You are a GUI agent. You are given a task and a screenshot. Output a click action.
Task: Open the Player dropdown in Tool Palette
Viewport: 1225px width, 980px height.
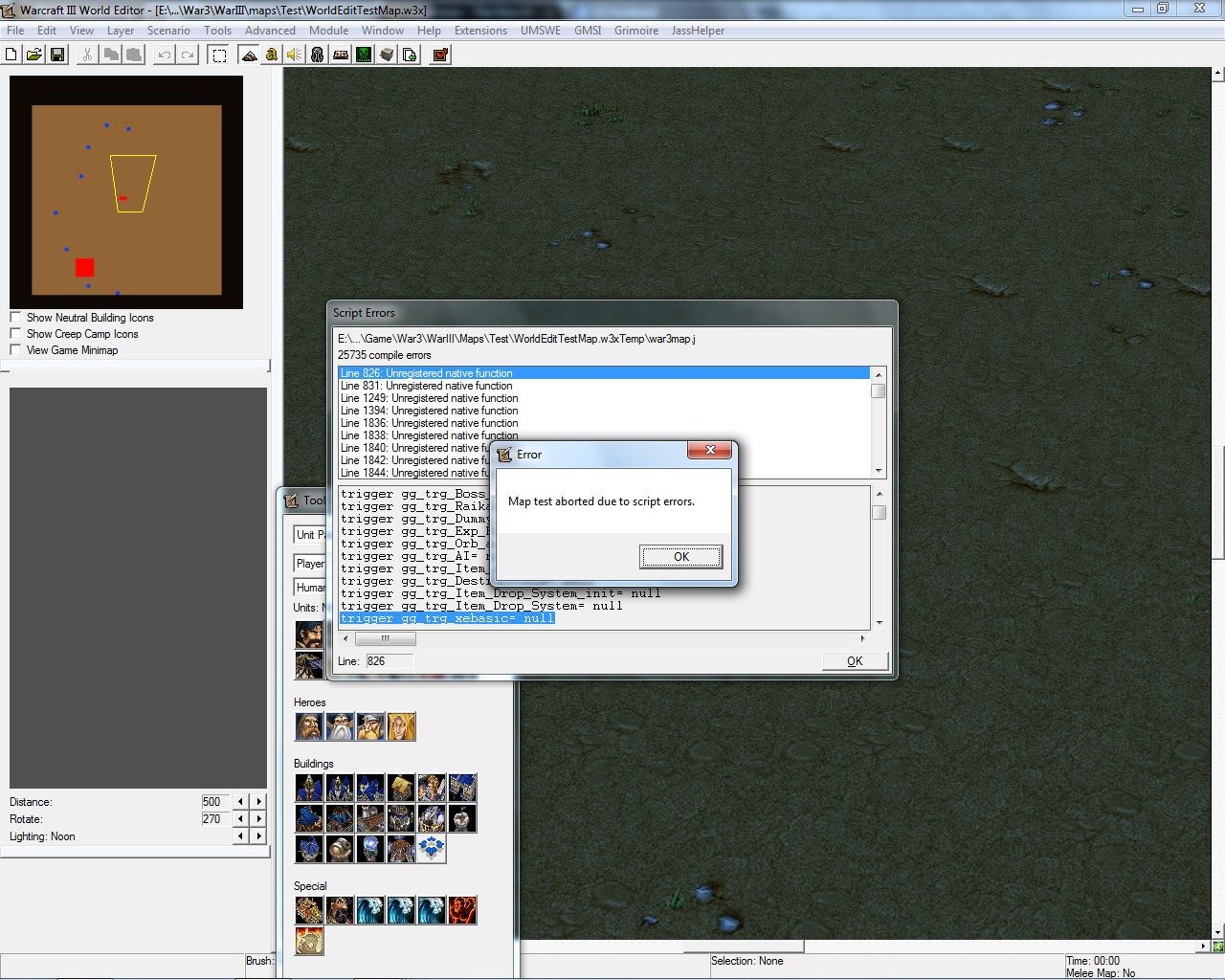[310, 564]
